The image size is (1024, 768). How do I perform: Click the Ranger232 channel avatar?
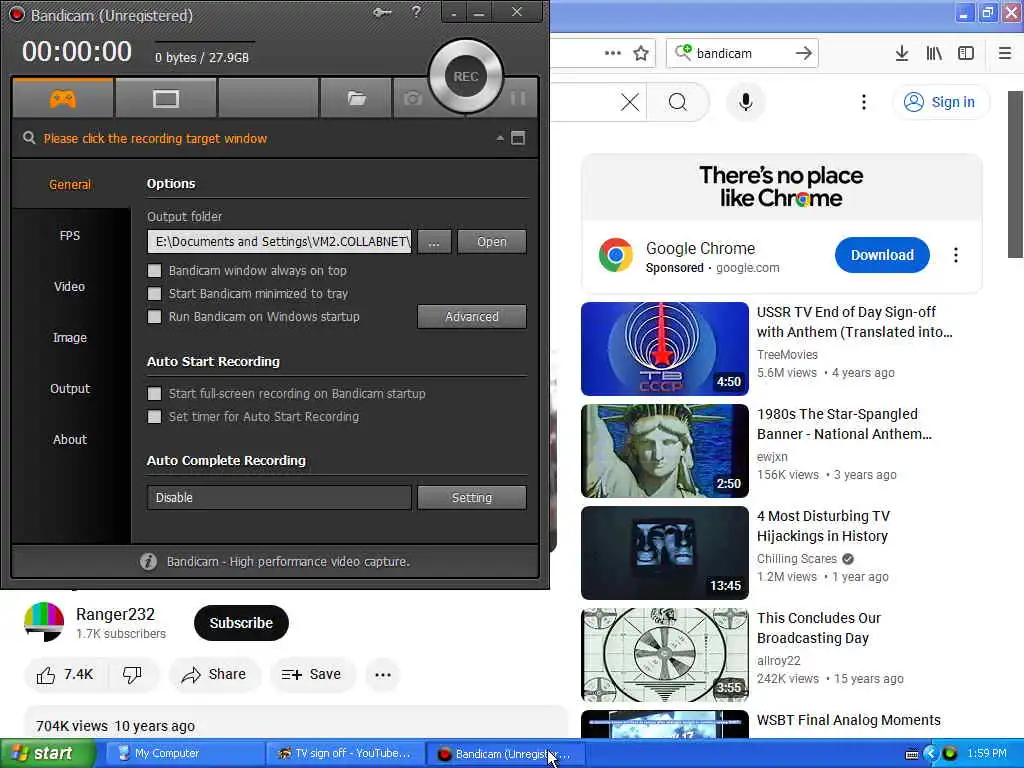click(44, 622)
